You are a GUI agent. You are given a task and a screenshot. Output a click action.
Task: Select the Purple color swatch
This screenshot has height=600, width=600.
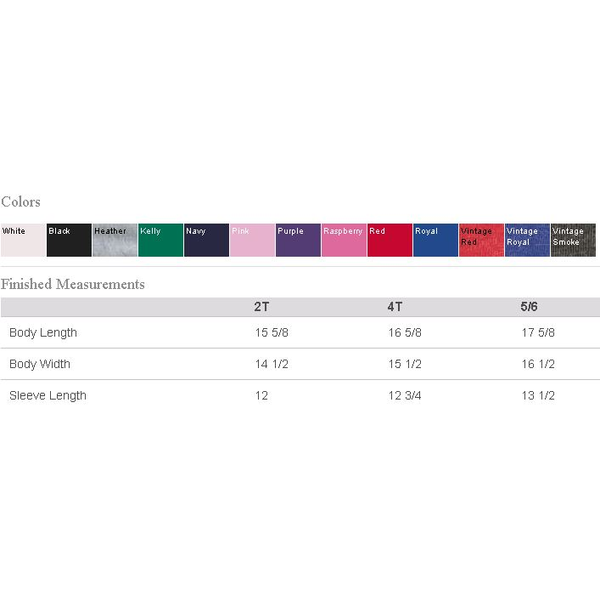[x=298, y=240]
